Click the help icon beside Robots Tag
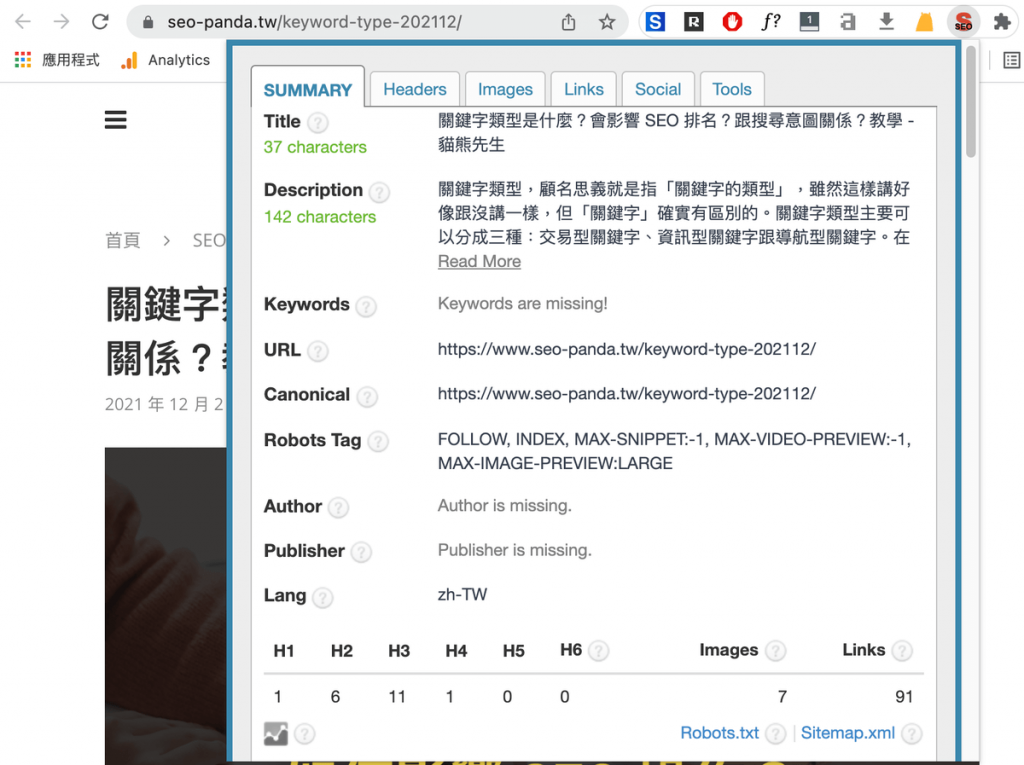 pyautogui.click(x=378, y=441)
